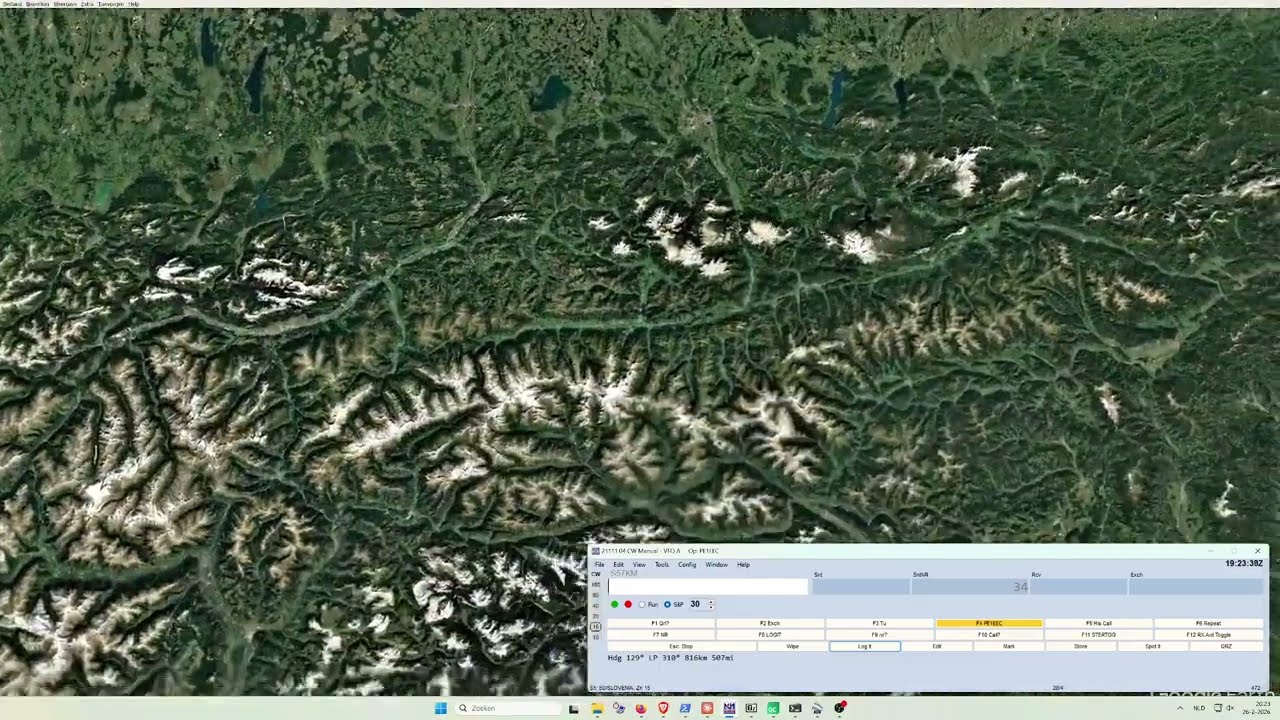Open the taskbar clock and date
This screenshot has width=1280, height=720.
pyautogui.click(x=1254, y=708)
